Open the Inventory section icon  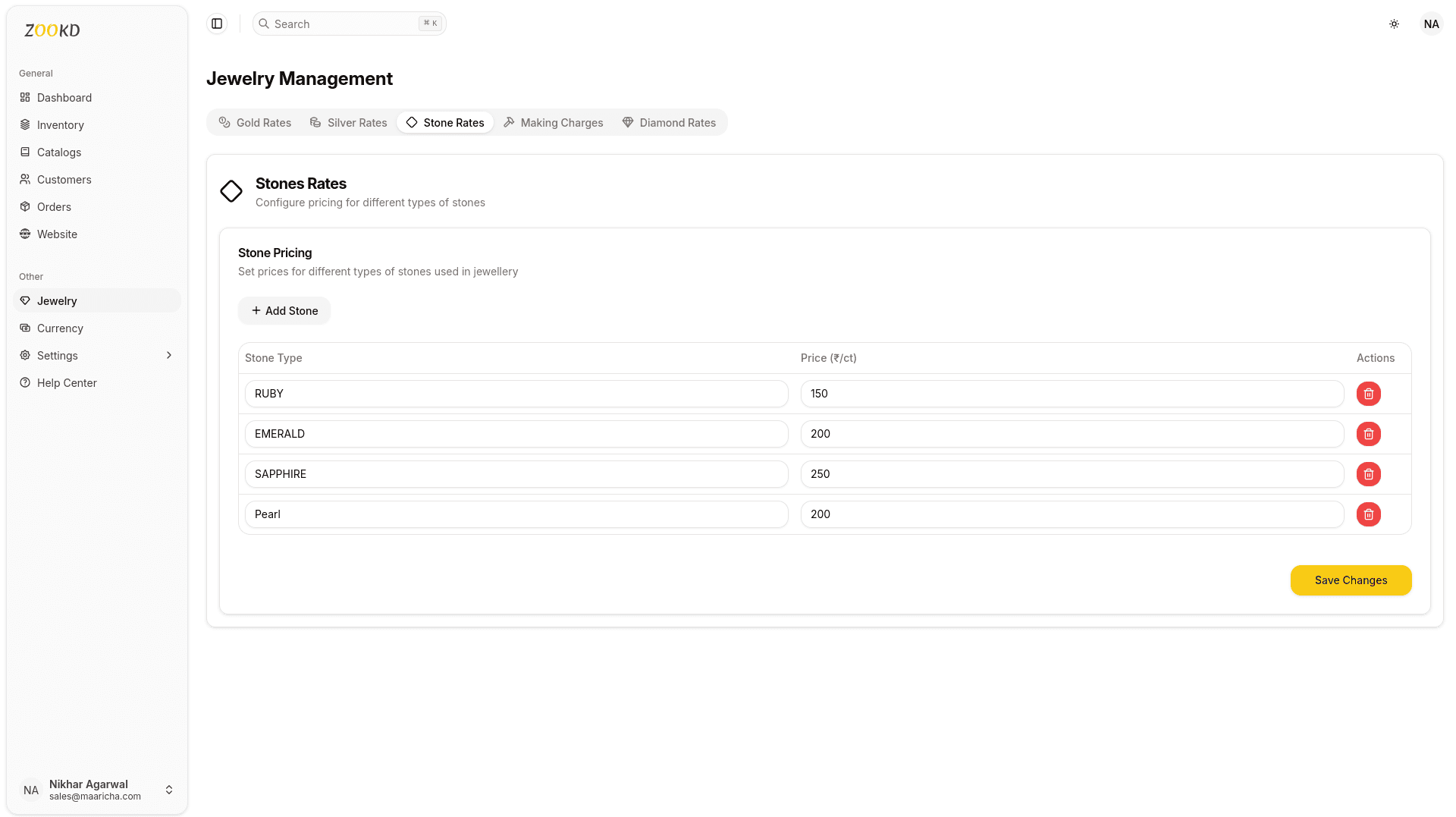pyautogui.click(x=25, y=124)
